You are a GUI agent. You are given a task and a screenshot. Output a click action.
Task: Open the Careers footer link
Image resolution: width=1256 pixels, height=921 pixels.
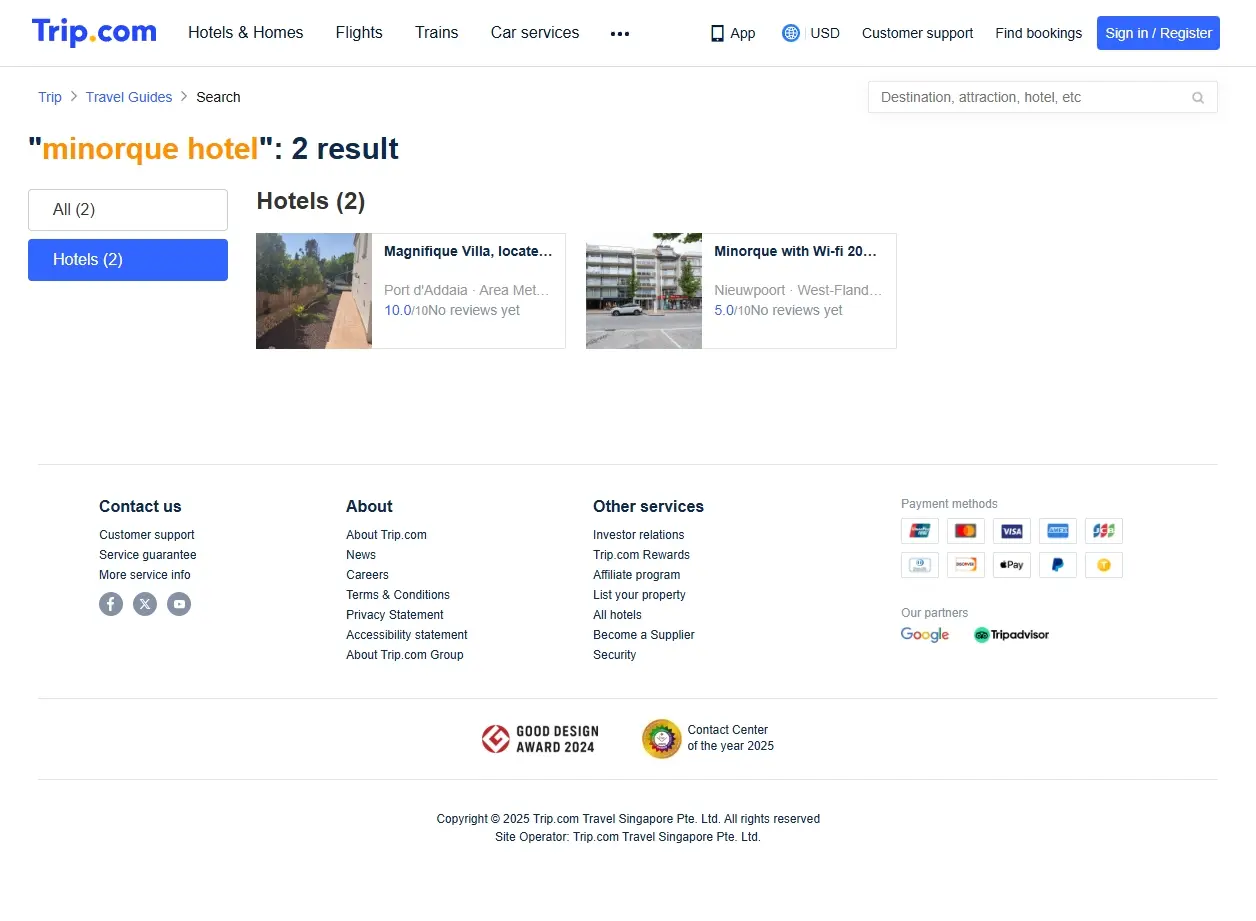tap(367, 575)
